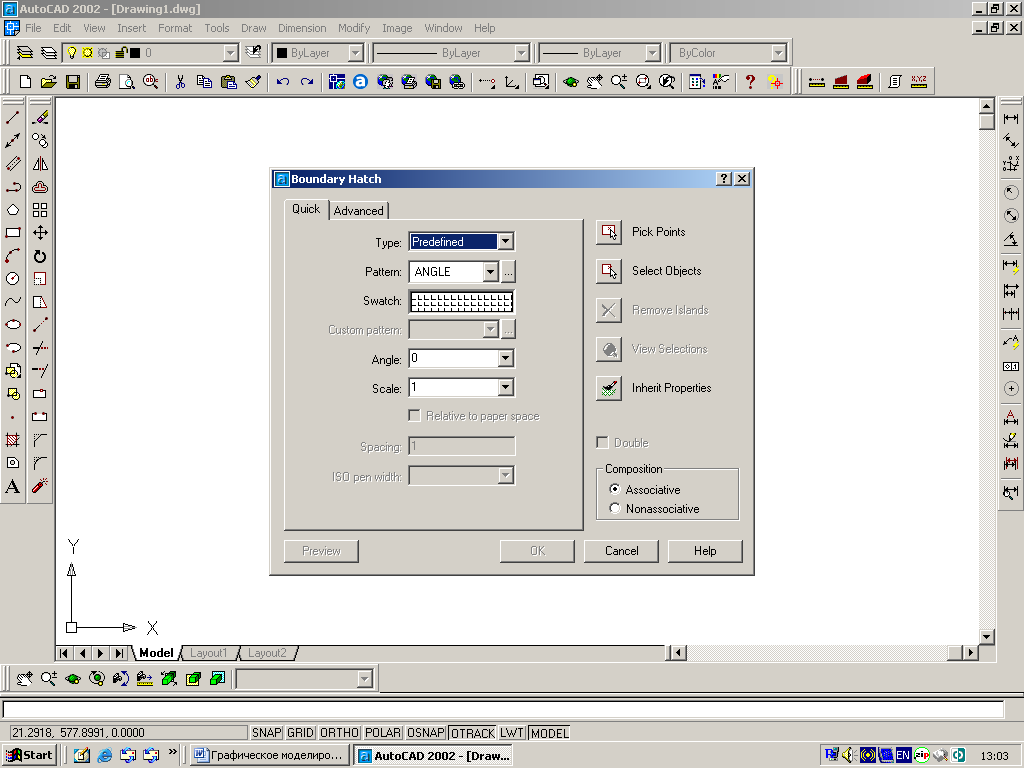Switch to the Advanced tab

click(x=359, y=210)
